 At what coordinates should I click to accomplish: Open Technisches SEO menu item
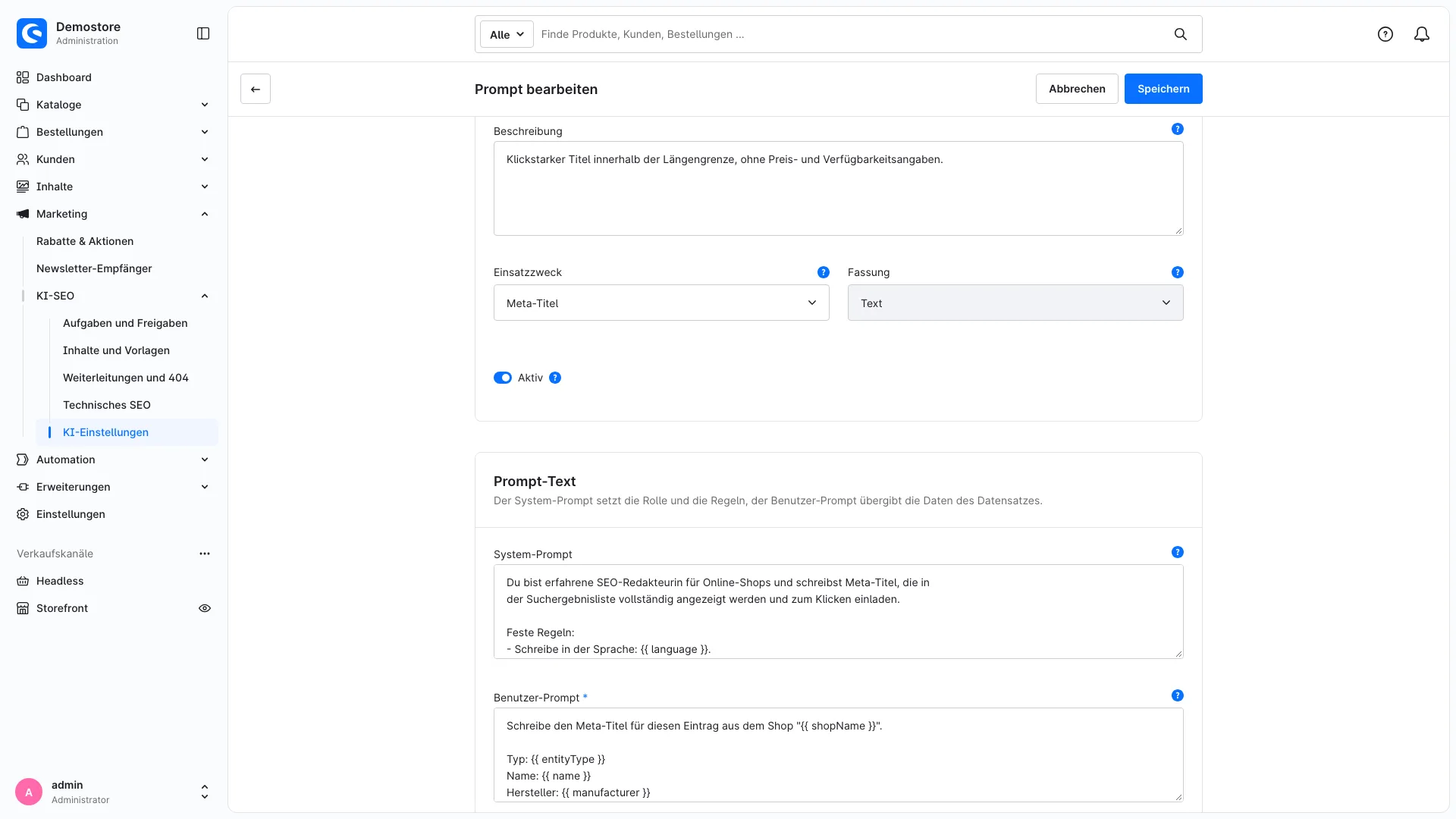point(107,405)
